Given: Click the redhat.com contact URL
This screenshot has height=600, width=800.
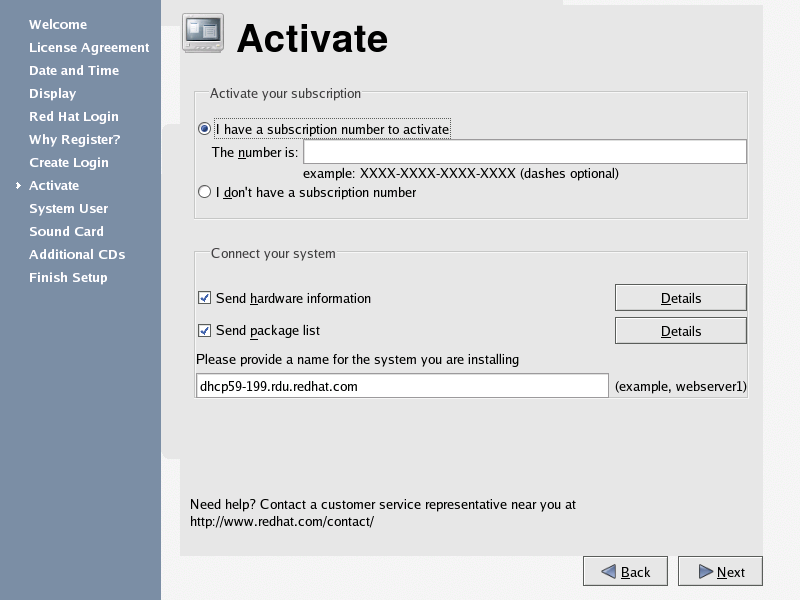Looking at the screenshot, I should click(x=282, y=521).
